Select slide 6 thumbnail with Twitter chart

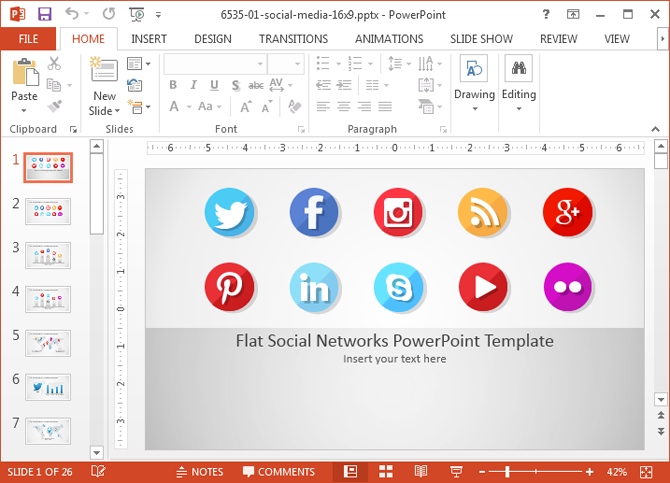48,387
